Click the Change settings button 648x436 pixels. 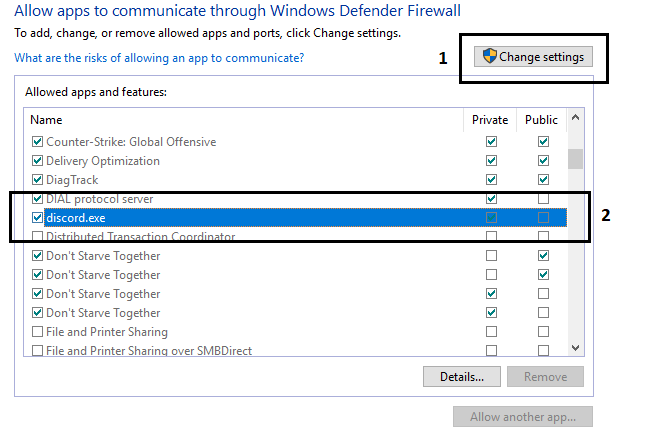[x=533, y=57]
